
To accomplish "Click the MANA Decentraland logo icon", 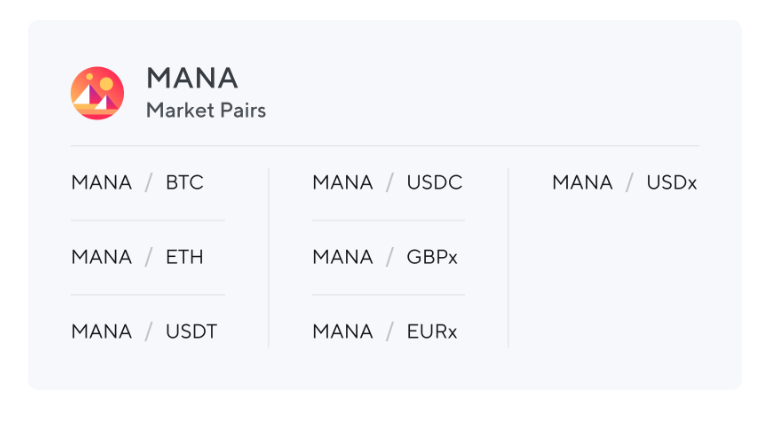I will coord(97,93).
